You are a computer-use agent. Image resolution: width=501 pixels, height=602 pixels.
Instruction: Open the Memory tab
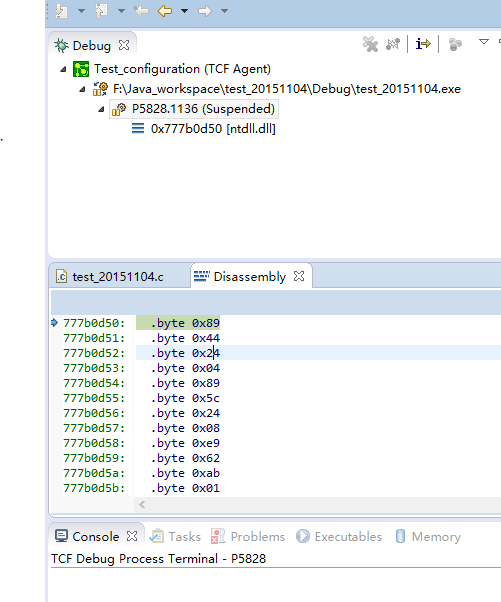[x=428, y=536]
